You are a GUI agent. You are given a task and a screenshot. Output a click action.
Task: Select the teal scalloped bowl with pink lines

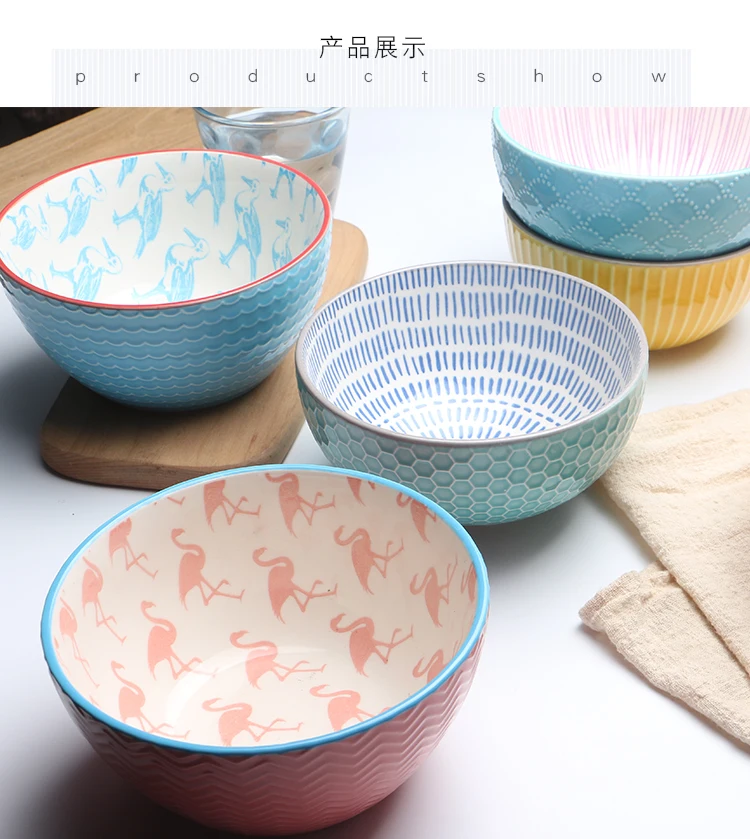[x=622, y=184]
